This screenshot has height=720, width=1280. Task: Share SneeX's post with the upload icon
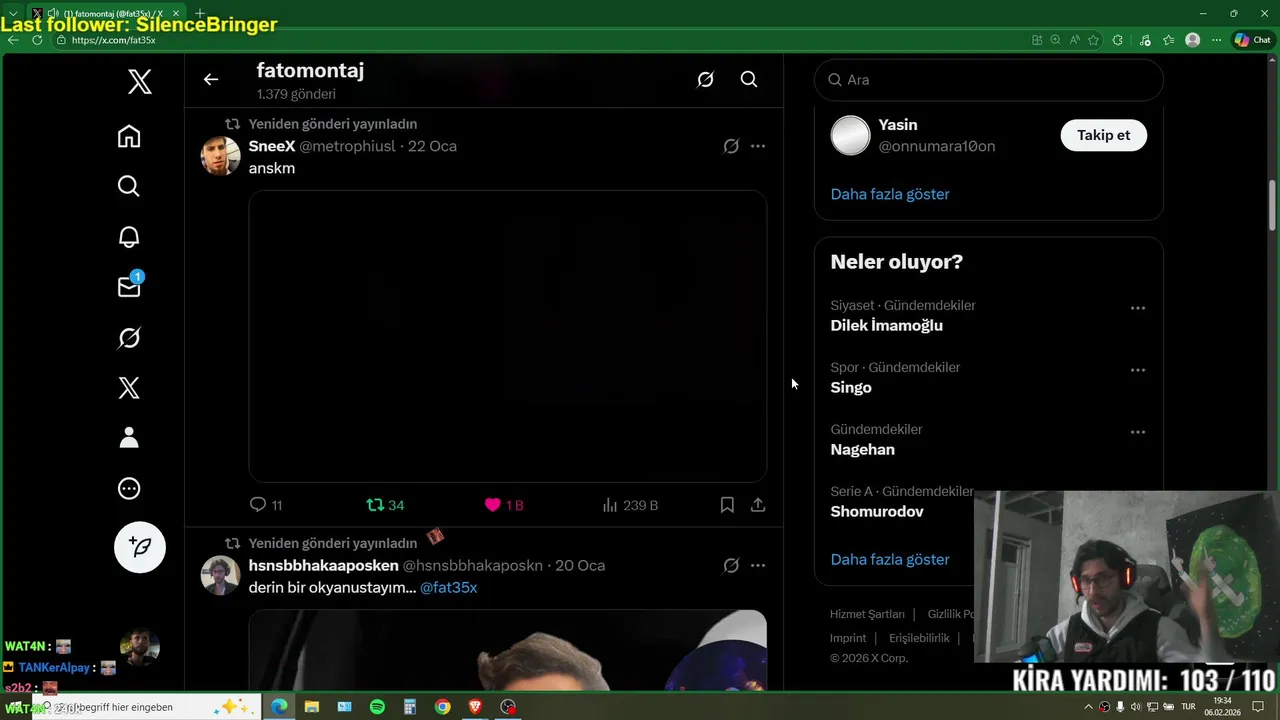point(758,505)
